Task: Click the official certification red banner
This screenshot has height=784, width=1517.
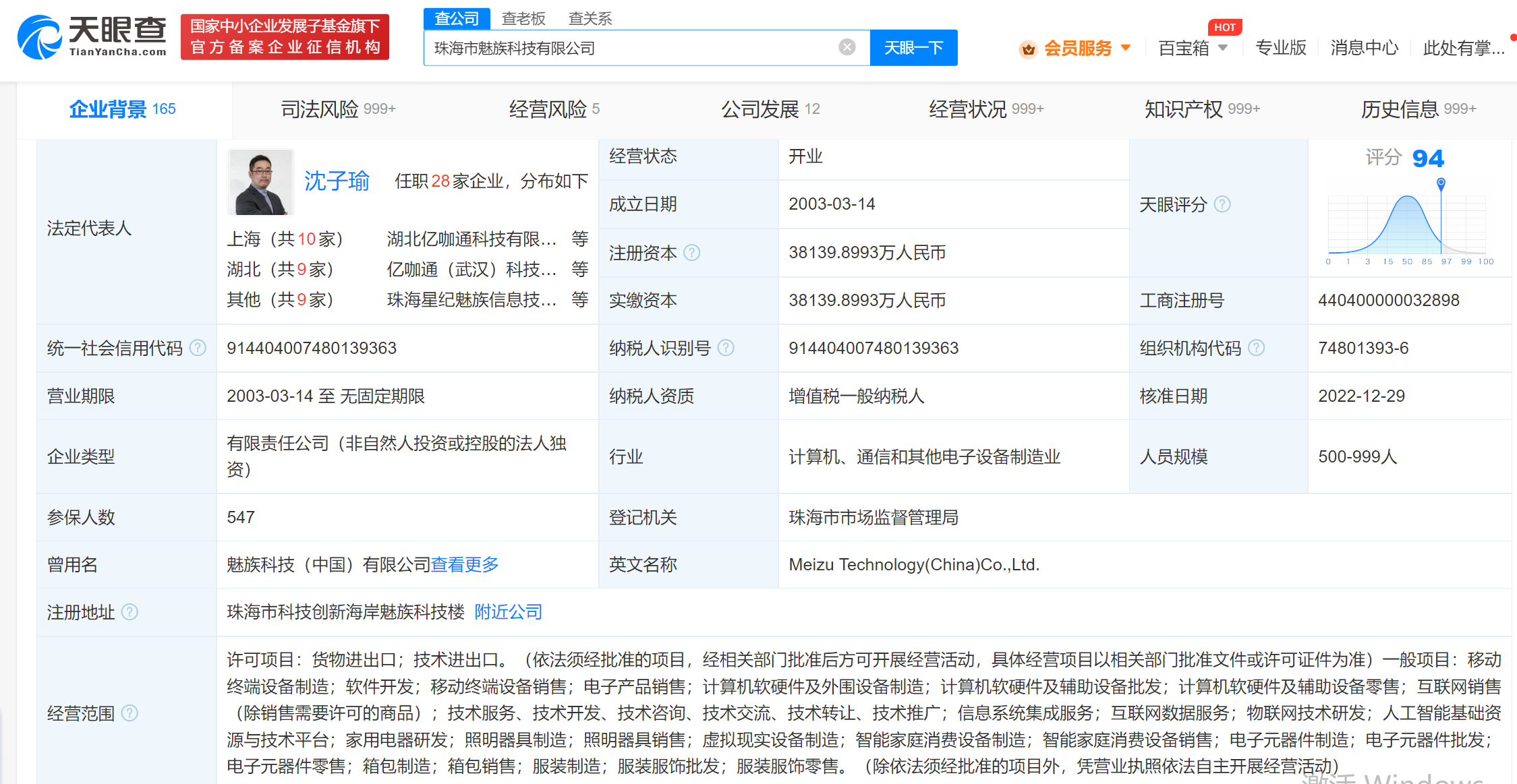Action: tap(285, 37)
